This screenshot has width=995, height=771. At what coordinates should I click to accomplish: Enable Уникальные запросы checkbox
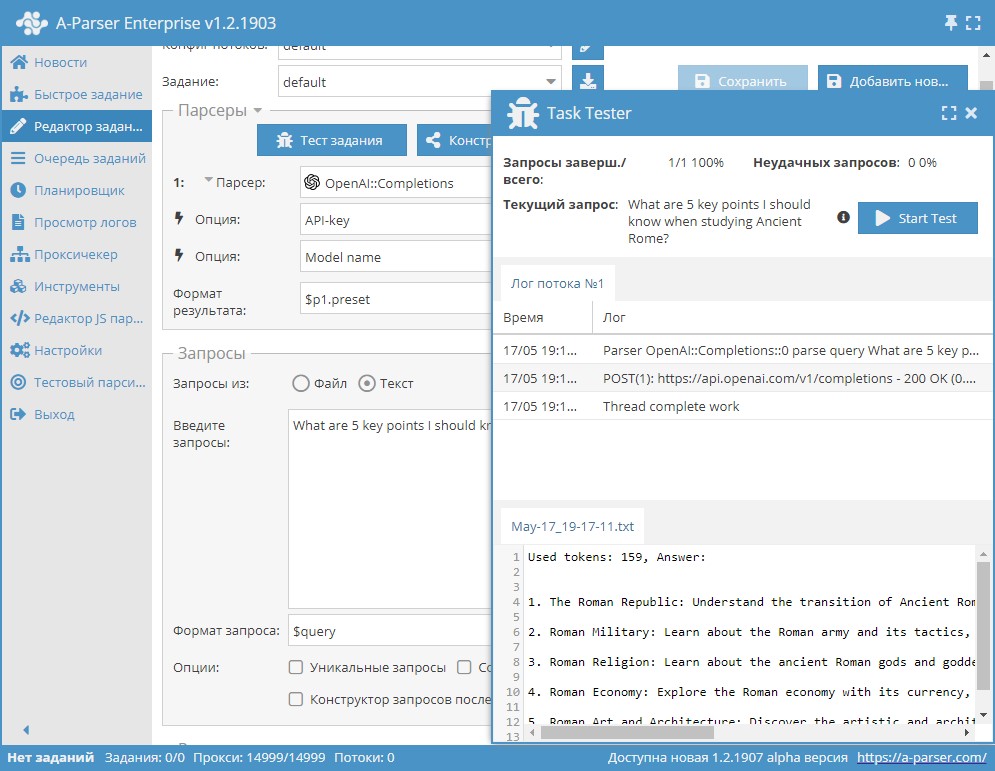(x=296, y=667)
